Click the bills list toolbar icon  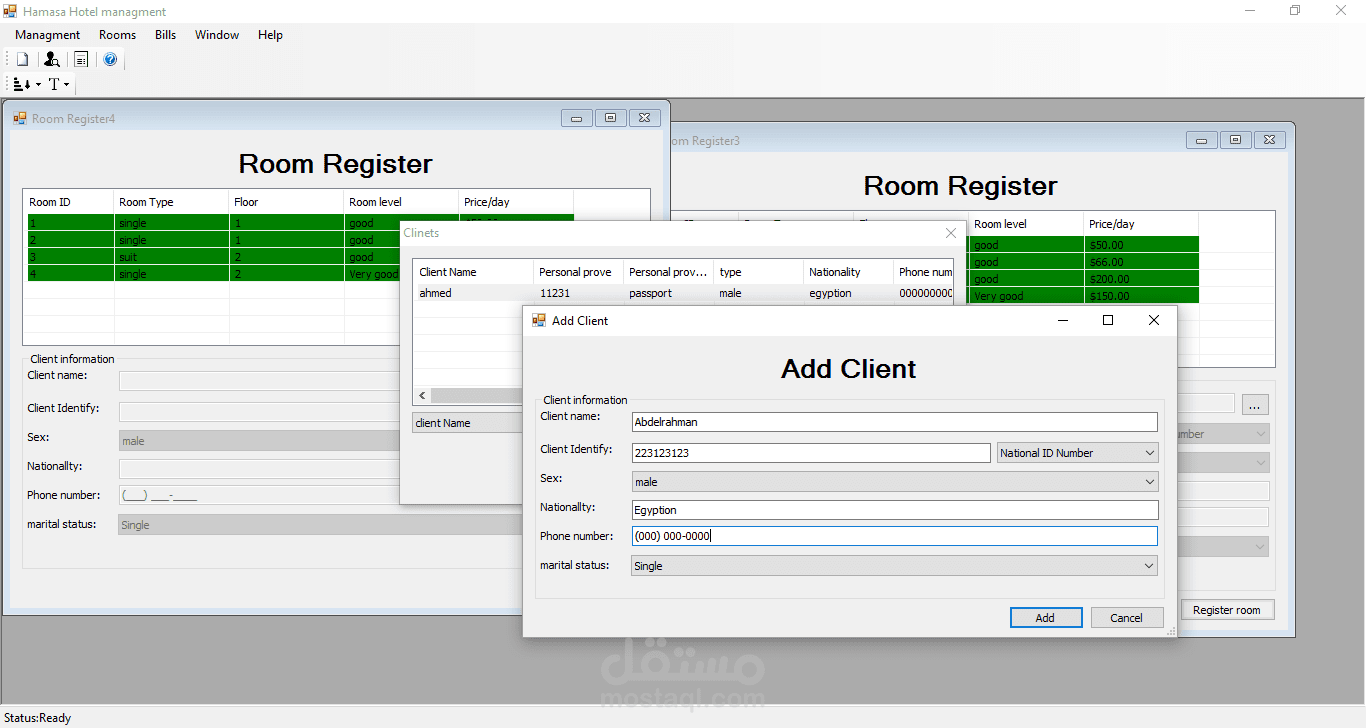81,60
